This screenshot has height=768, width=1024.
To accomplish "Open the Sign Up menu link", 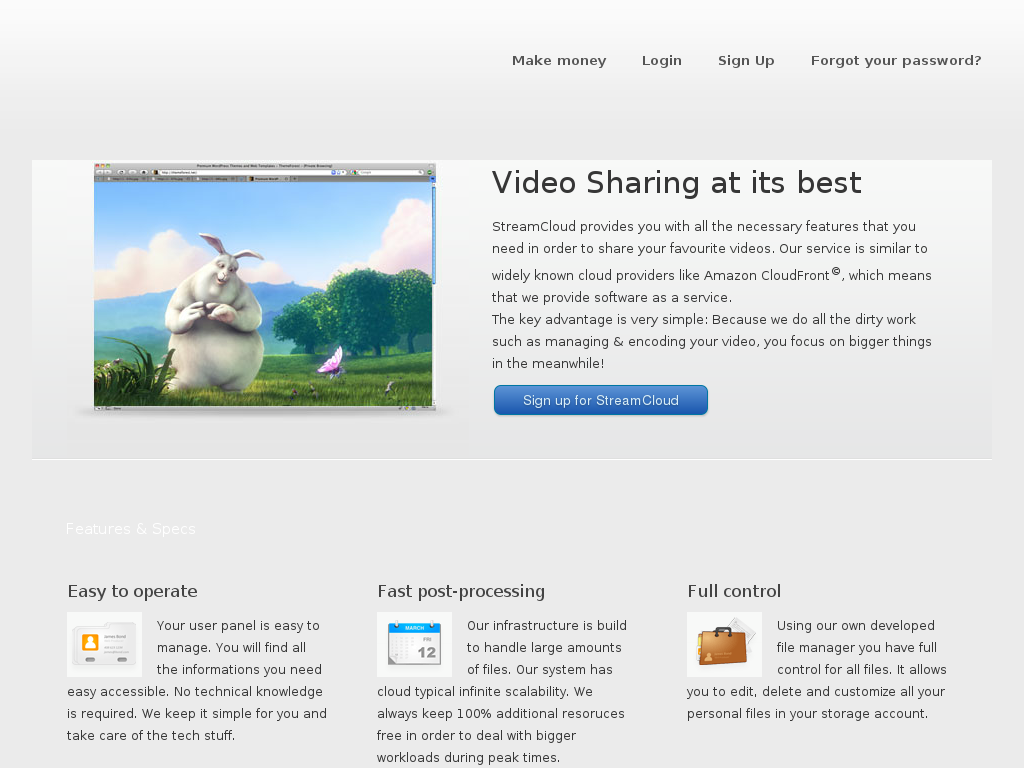I will click(x=746, y=61).
